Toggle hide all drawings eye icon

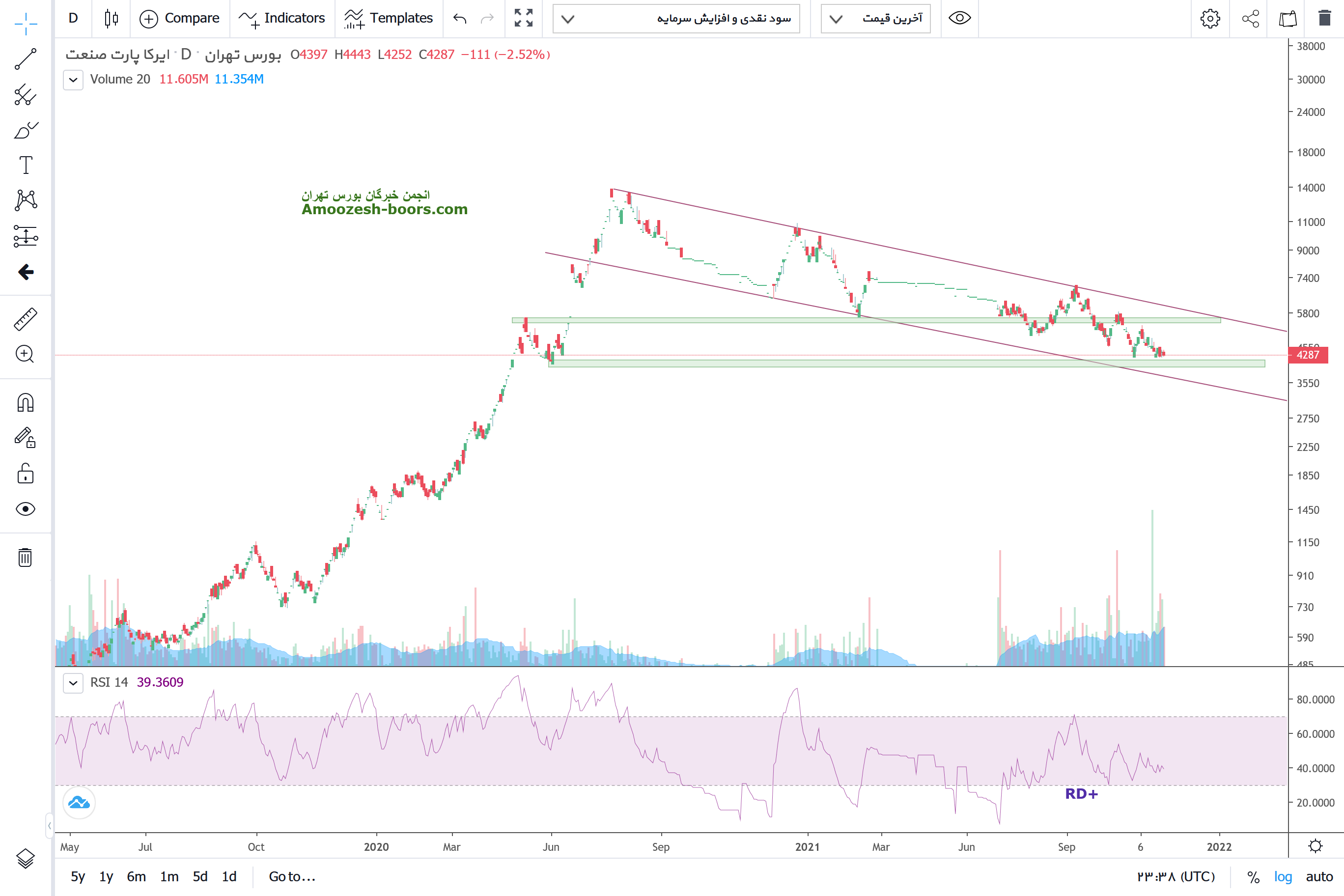26,509
